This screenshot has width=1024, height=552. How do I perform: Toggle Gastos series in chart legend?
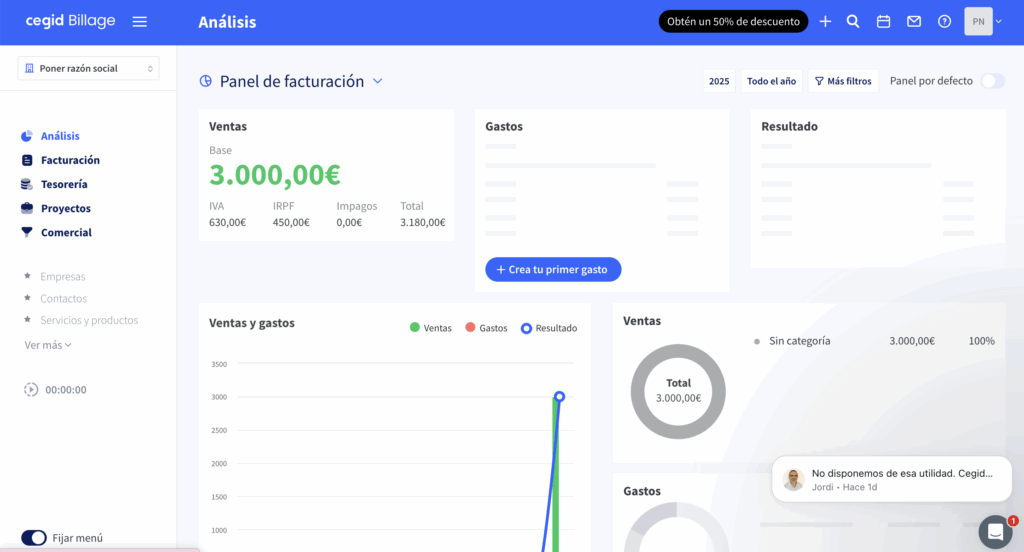[486, 328]
